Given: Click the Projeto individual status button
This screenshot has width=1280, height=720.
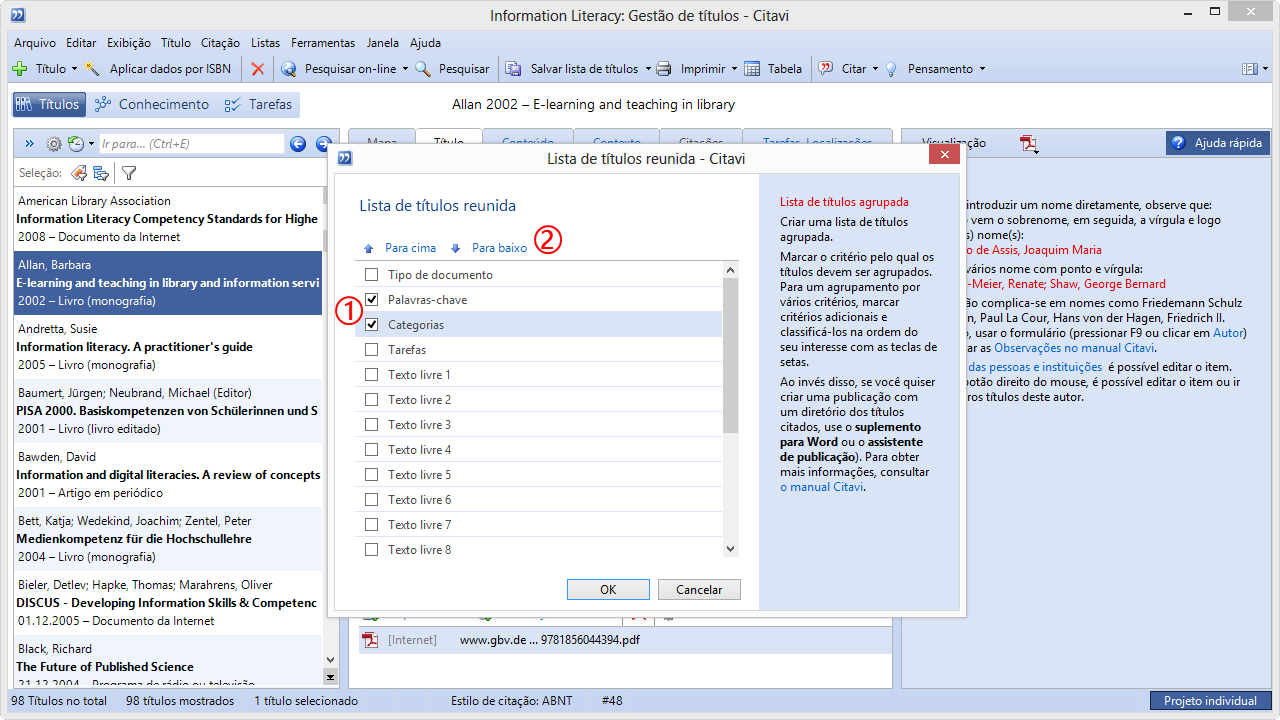Looking at the screenshot, I should tap(1210, 701).
